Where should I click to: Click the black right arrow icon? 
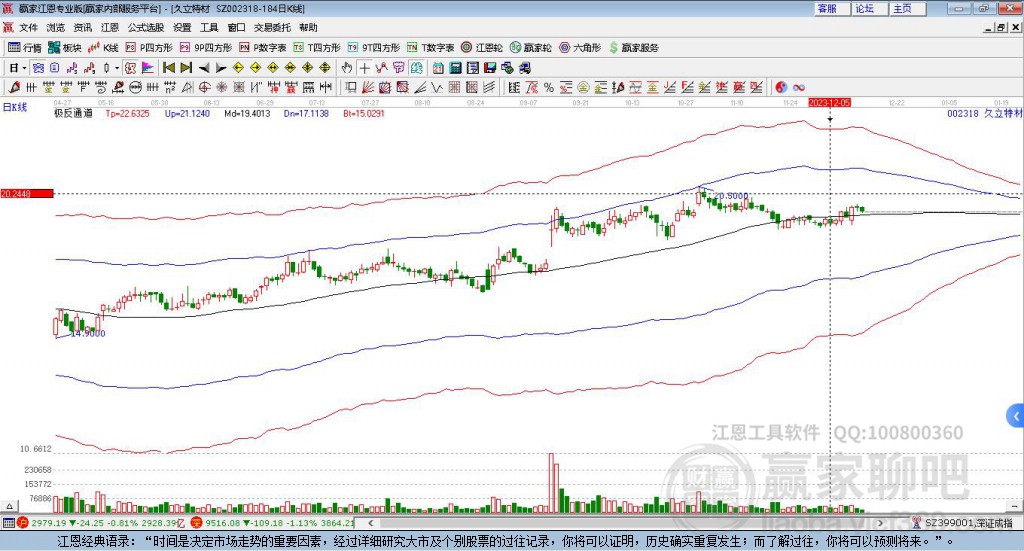click(x=221, y=68)
